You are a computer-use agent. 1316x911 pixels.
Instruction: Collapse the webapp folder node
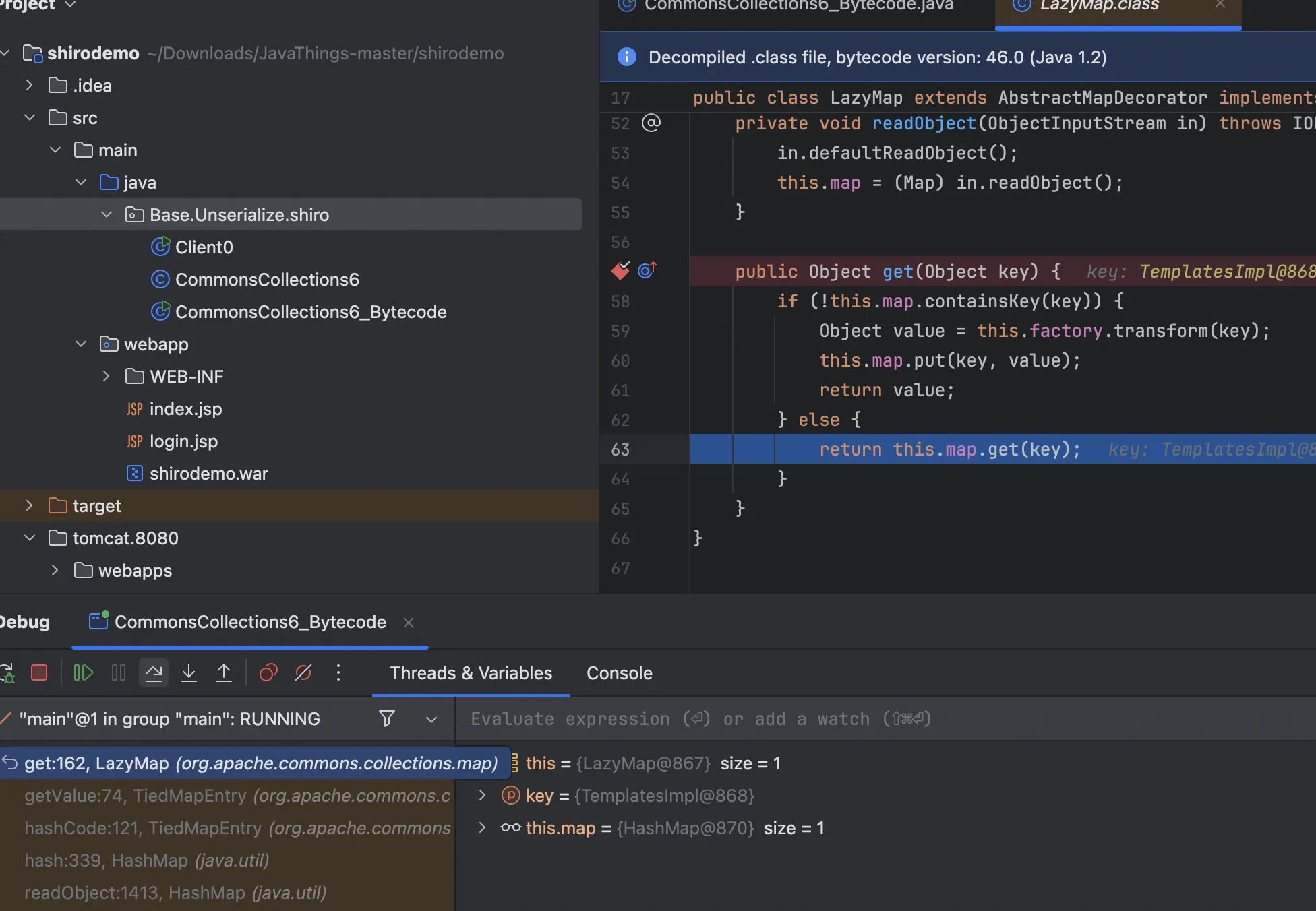[81, 344]
